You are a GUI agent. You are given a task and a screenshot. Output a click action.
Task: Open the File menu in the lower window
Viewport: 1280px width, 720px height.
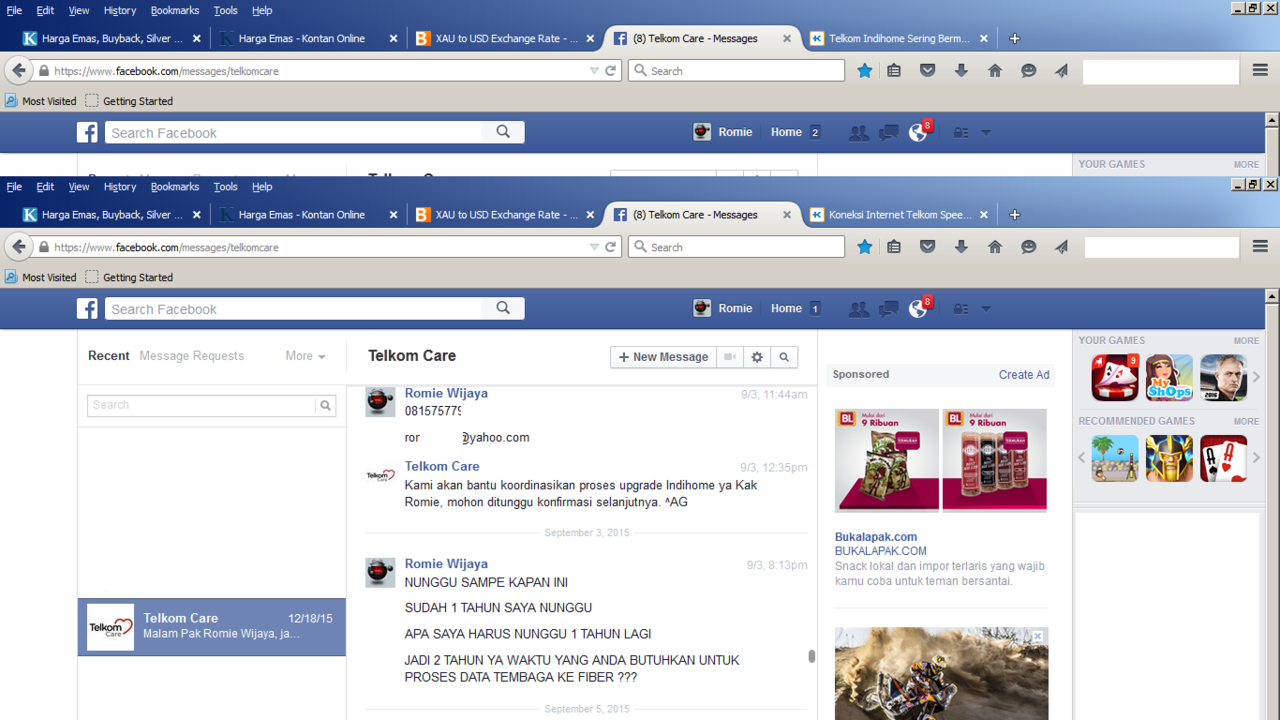(x=14, y=187)
